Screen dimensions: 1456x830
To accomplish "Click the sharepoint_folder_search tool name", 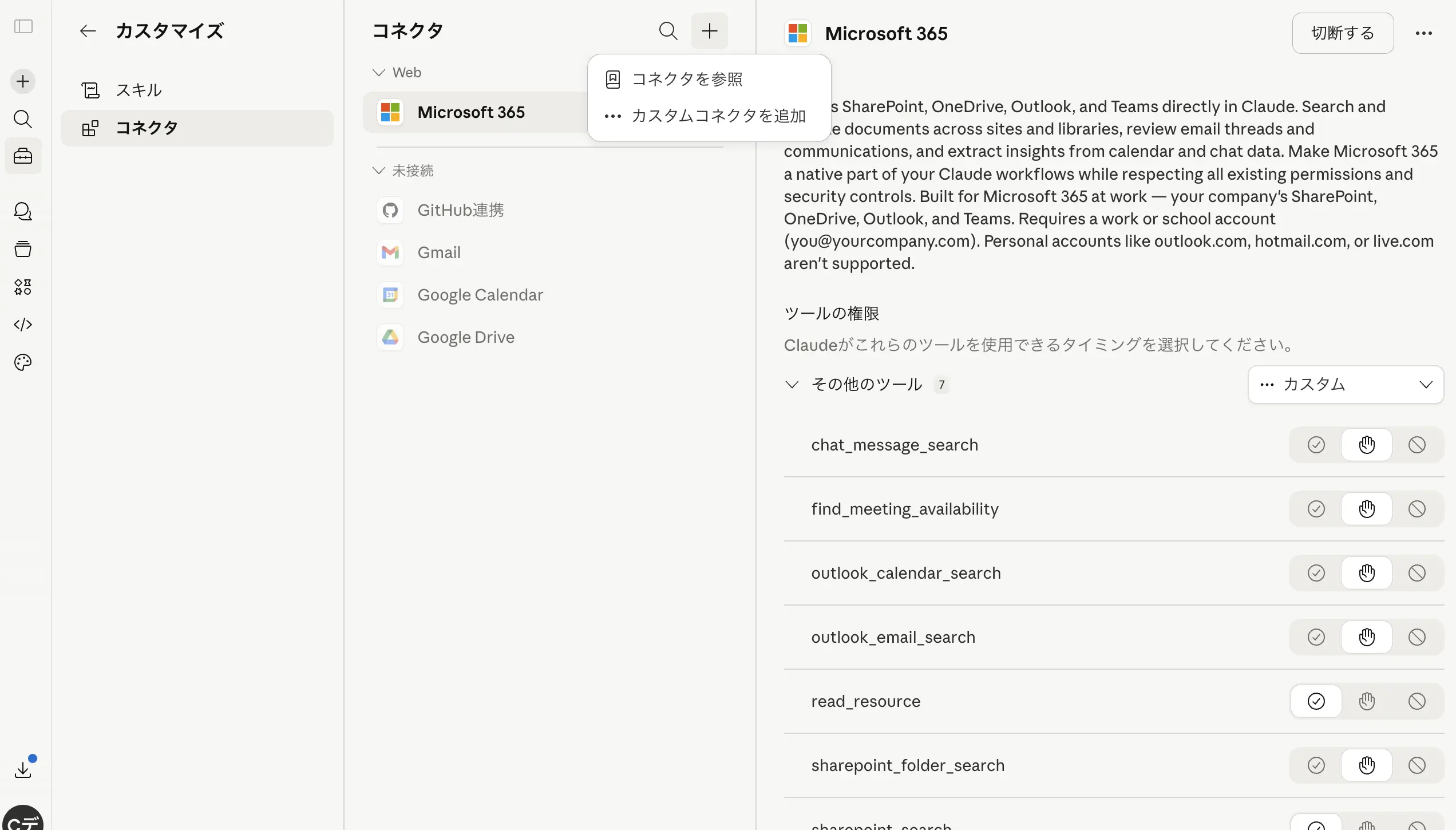I will (908, 765).
